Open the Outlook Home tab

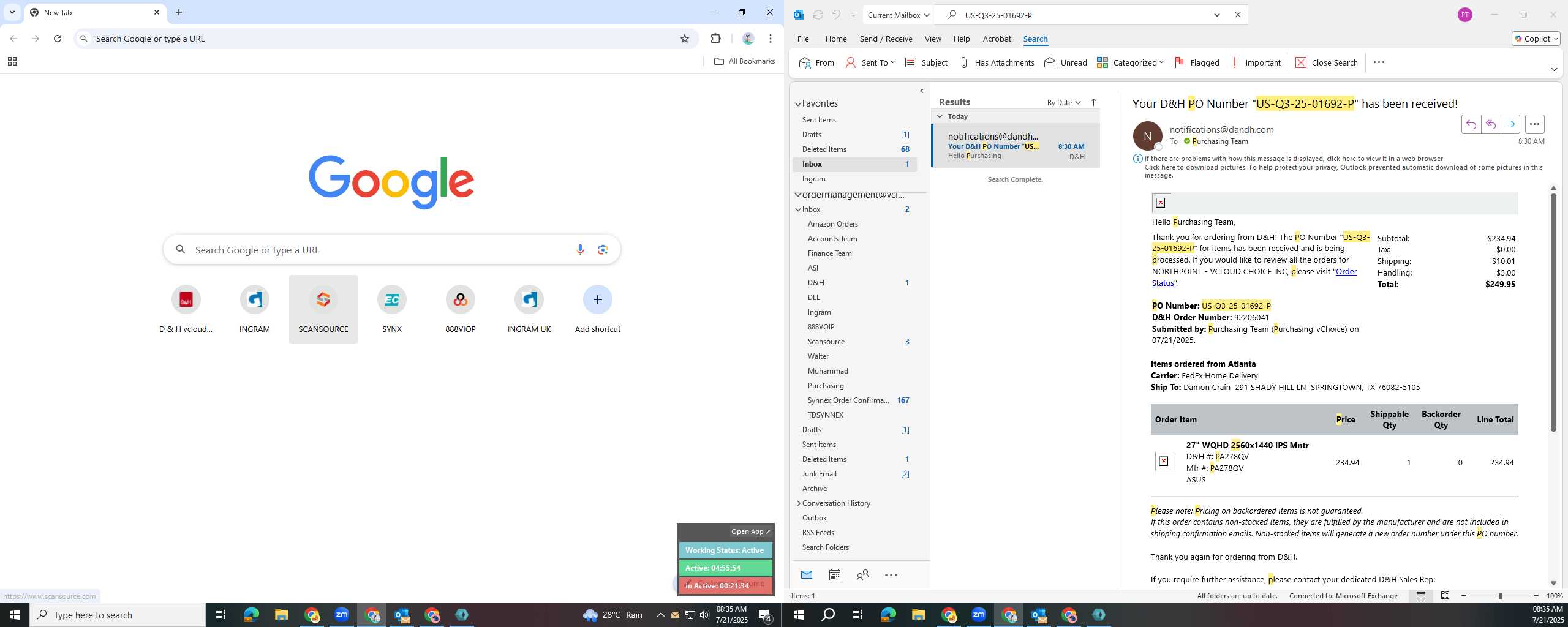(x=835, y=39)
